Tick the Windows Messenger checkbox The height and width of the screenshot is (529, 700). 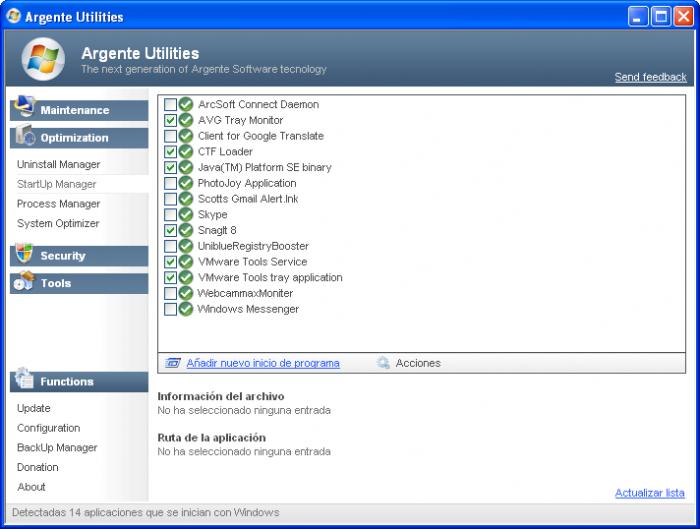[x=170, y=309]
